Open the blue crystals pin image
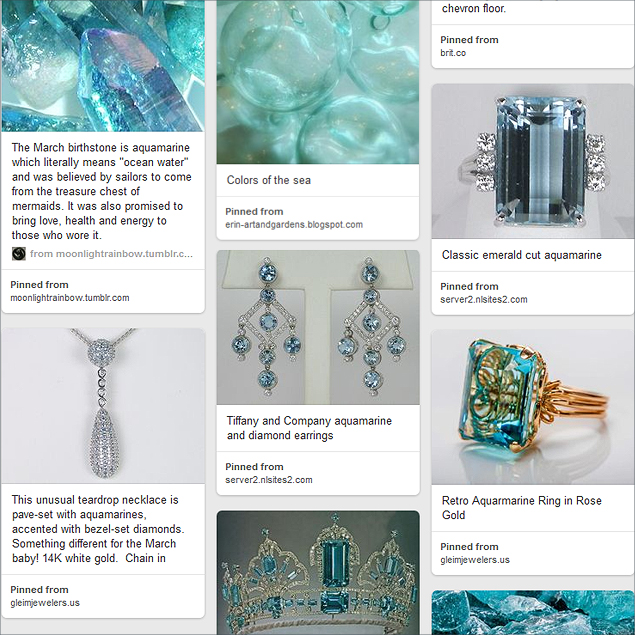 [x=103, y=66]
